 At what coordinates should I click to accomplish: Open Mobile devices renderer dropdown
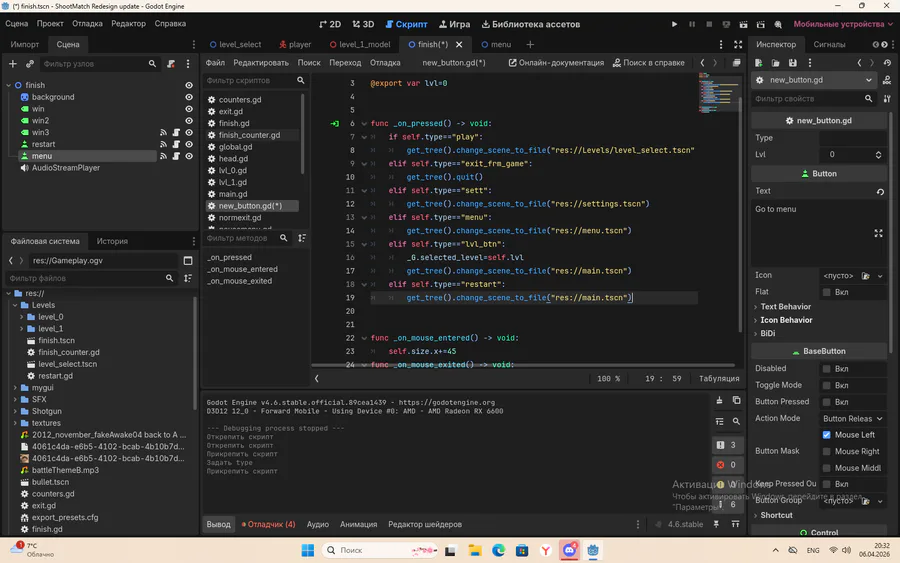(843, 24)
